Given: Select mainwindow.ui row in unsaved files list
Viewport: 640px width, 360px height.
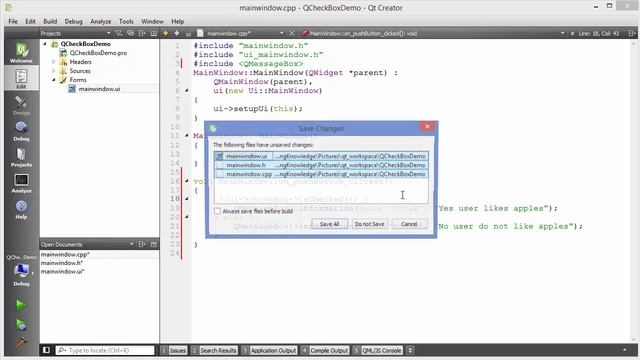Looking at the screenshot, I should pyautogui.click(x=321, y=156).
